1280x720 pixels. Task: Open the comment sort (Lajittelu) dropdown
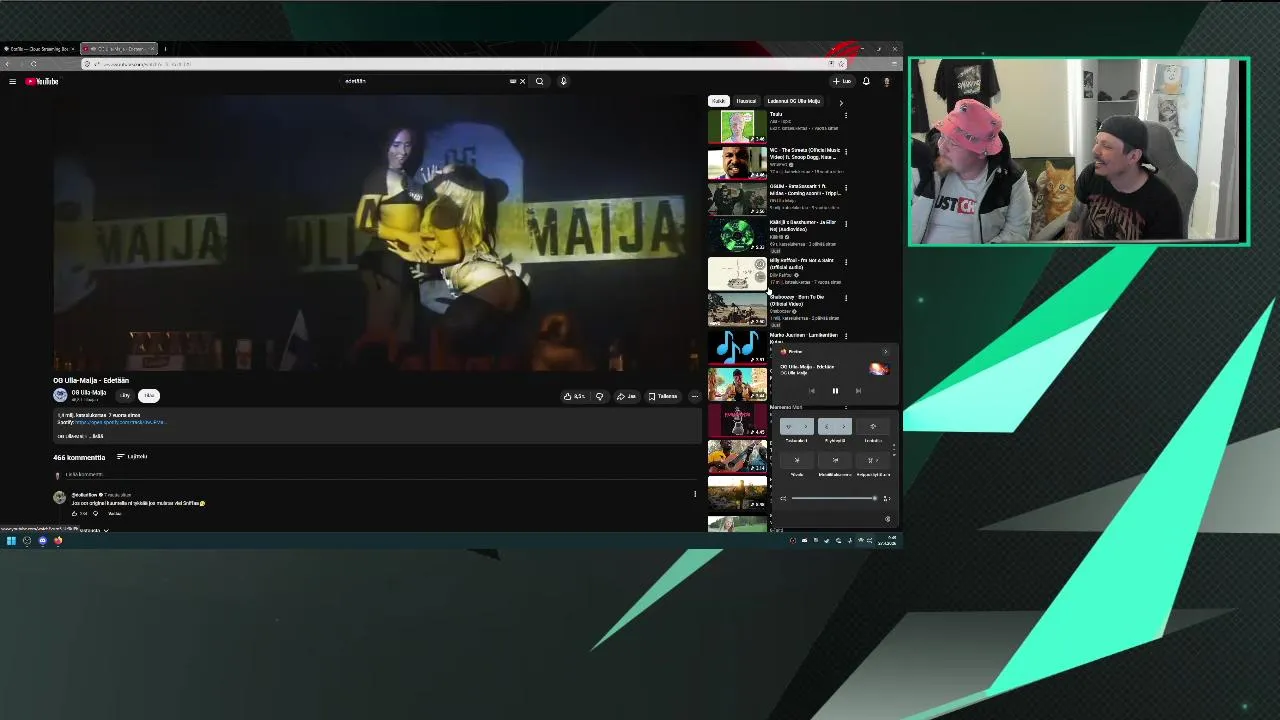132,456
